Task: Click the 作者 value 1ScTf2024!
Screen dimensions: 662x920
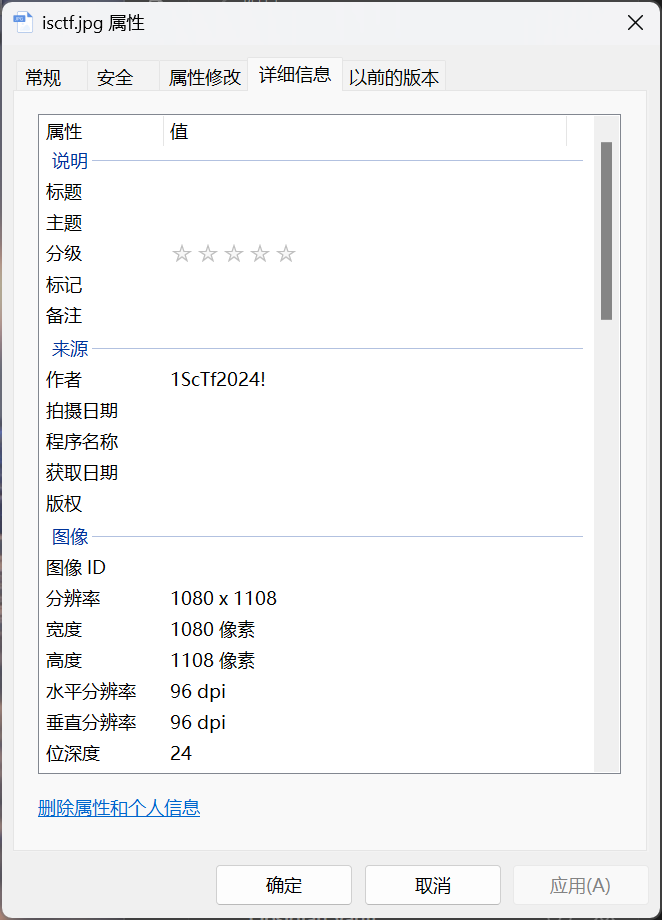Action: point(218,380)
